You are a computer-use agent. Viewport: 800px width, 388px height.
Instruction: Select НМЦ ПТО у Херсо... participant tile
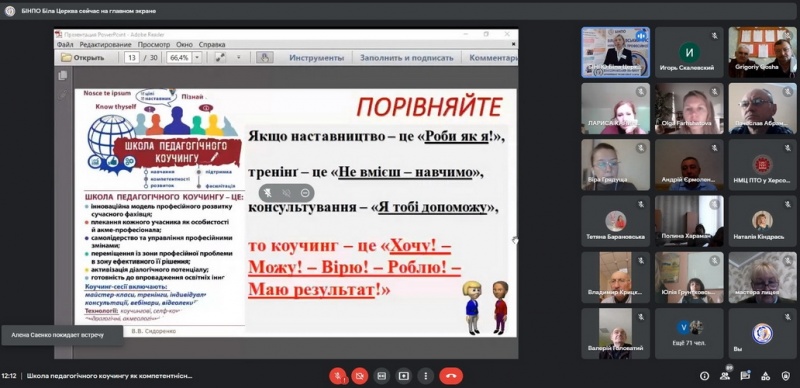762,165
